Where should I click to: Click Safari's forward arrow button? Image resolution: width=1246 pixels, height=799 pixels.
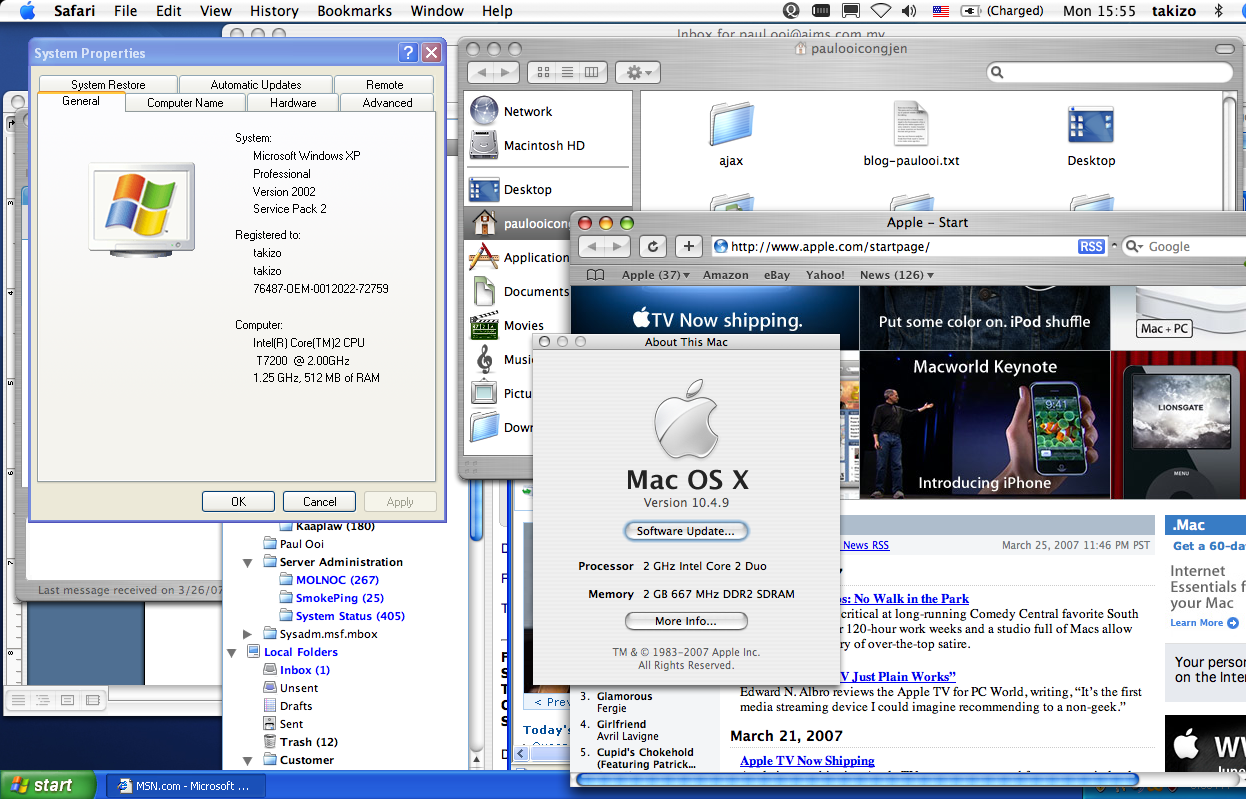[x=618, y=246]
